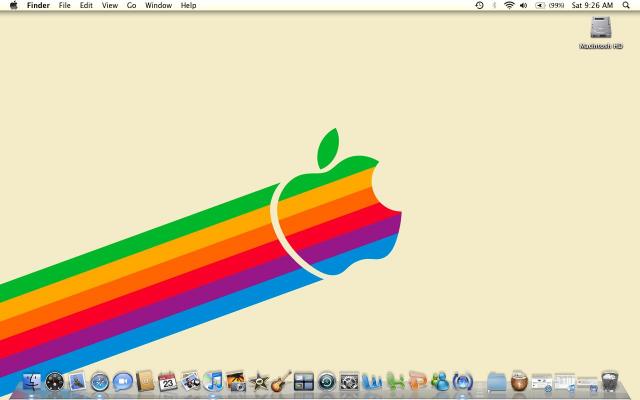Launch Microsoft Excel from Dock
The image size is (640, 400).
395,382
